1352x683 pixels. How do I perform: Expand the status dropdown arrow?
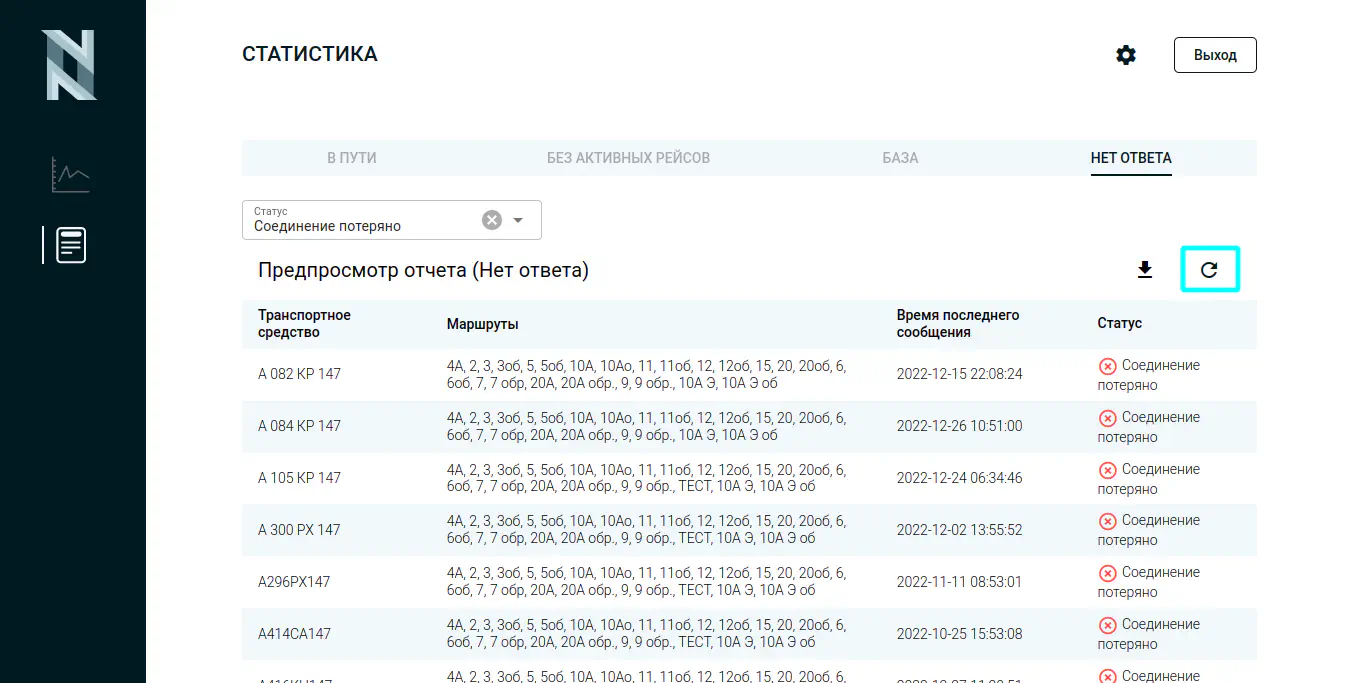tap(518, 220)
